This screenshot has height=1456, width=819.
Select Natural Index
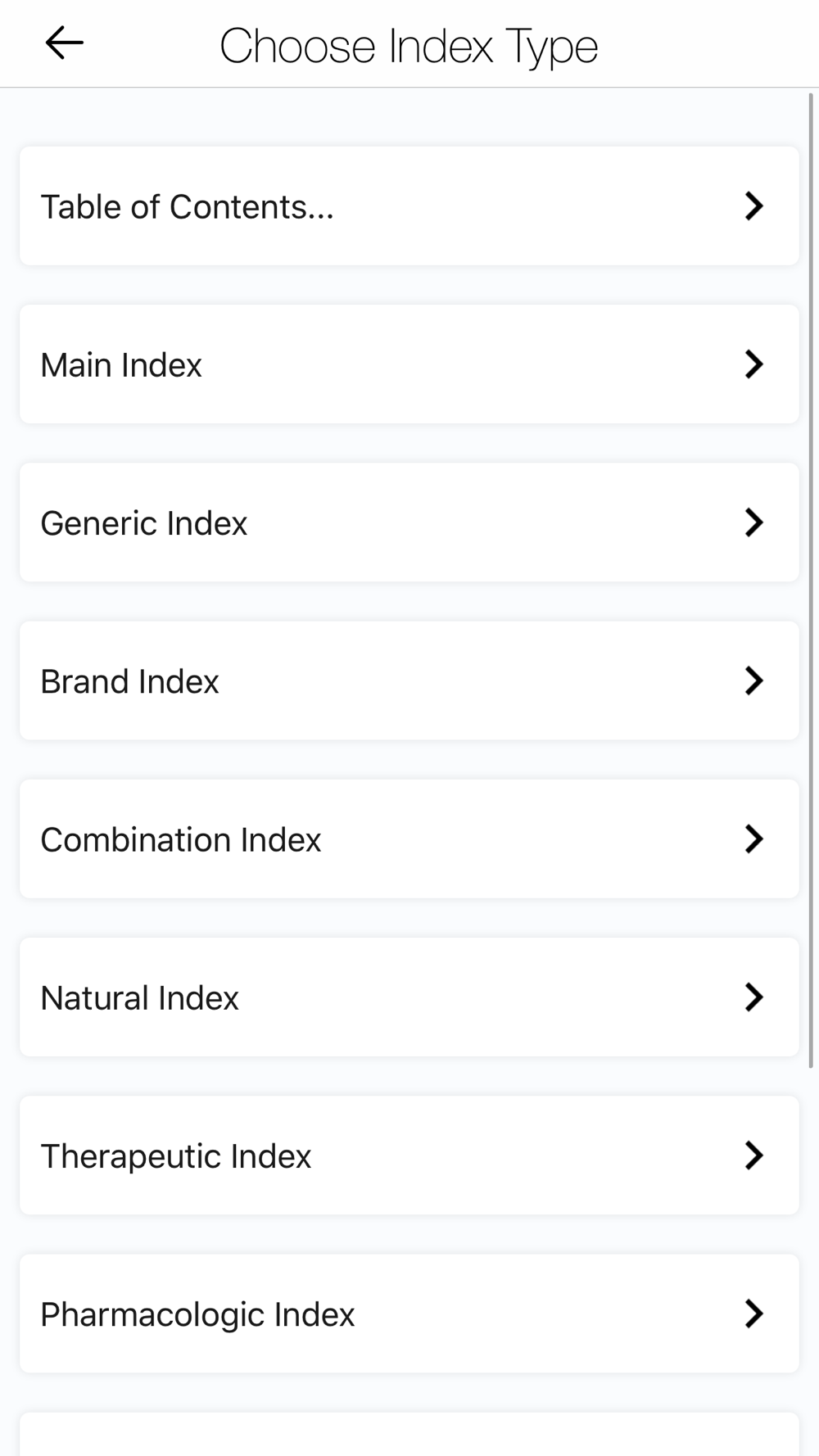(x=409, y=997)
